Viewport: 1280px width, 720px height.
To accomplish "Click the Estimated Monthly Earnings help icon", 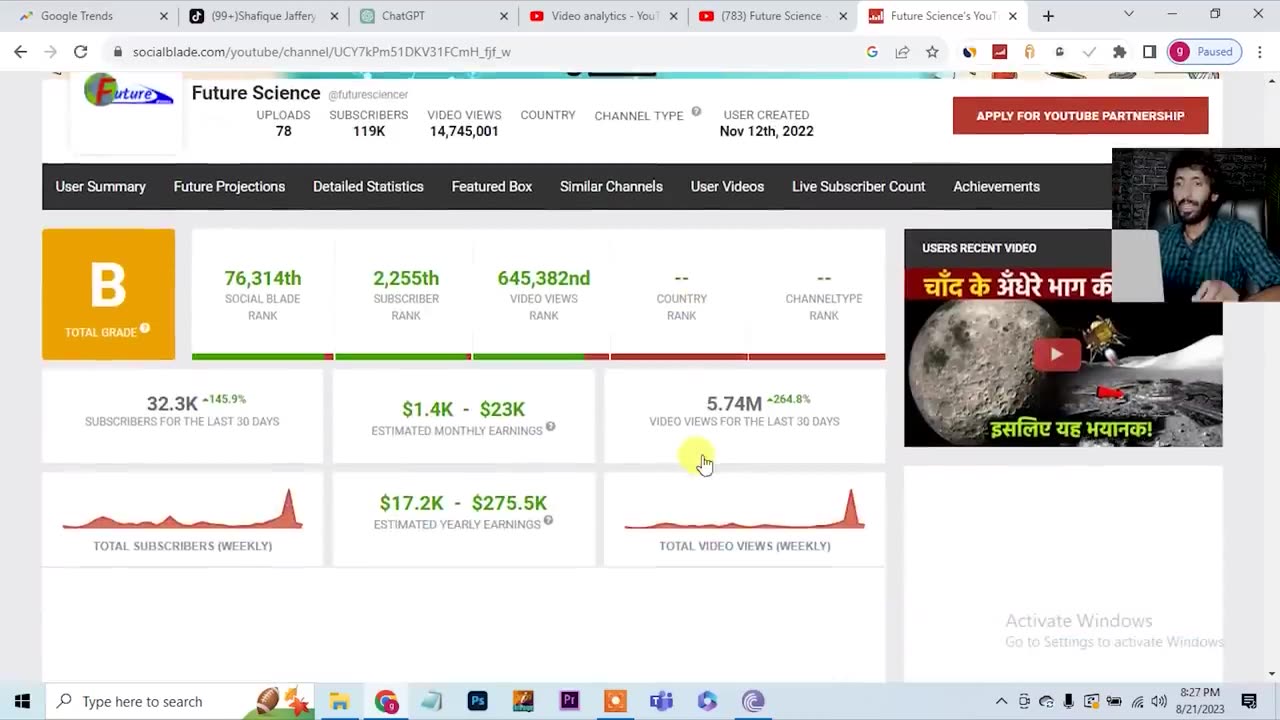I will pyautogui.click(x=550, y=427).
